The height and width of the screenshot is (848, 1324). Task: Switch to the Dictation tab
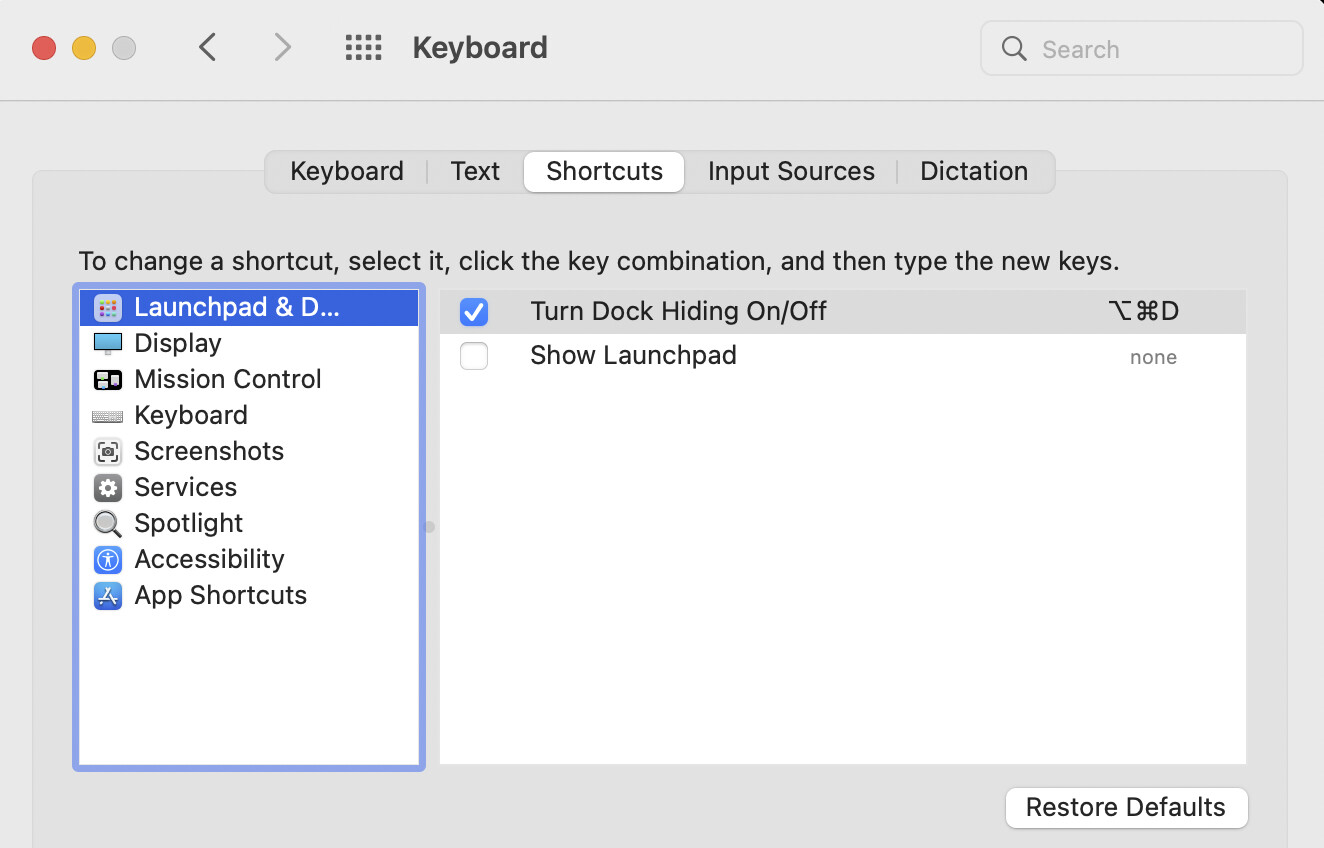974,172
